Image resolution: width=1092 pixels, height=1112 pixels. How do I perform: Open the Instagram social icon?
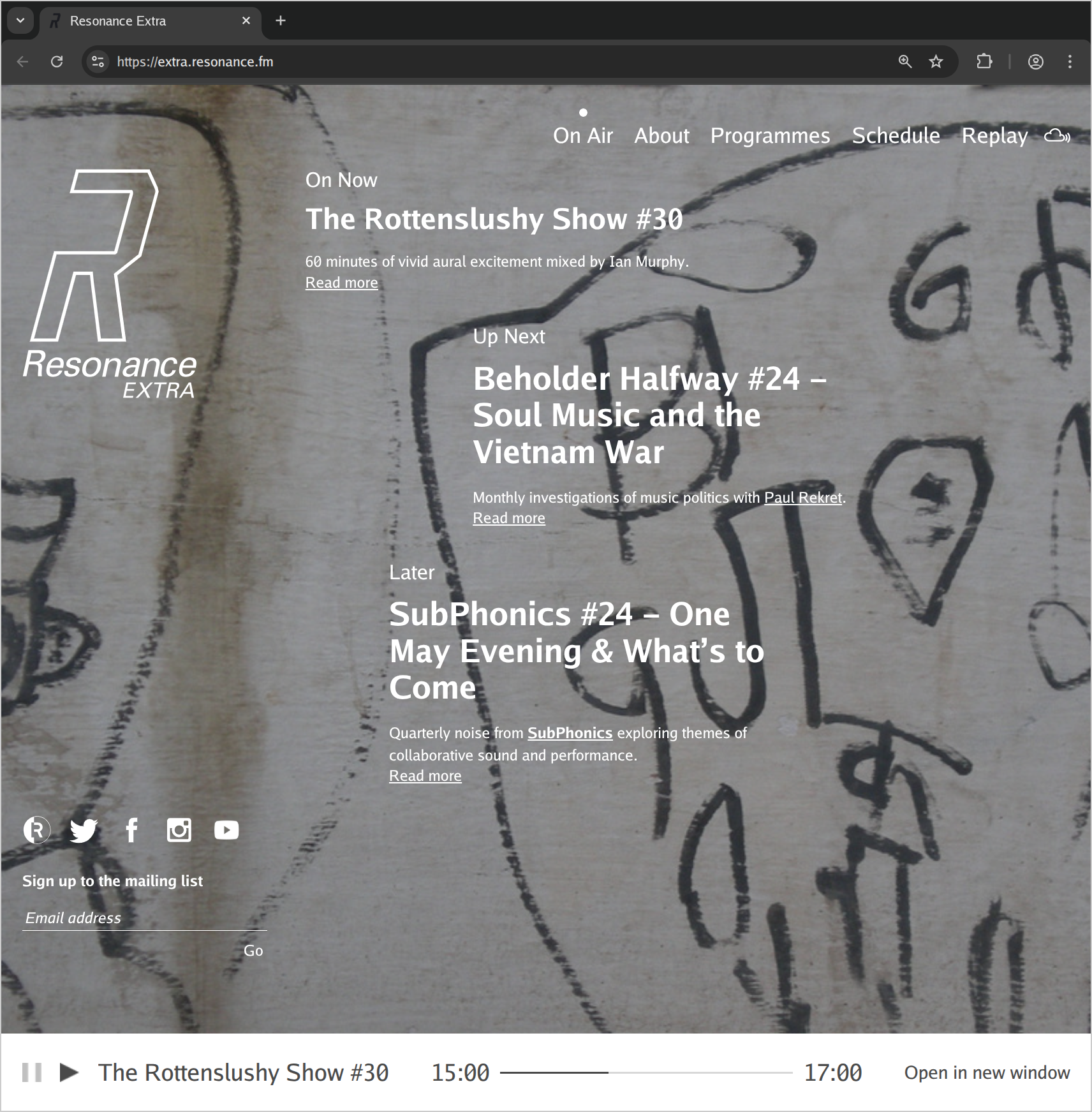click(x=179, y=830)
